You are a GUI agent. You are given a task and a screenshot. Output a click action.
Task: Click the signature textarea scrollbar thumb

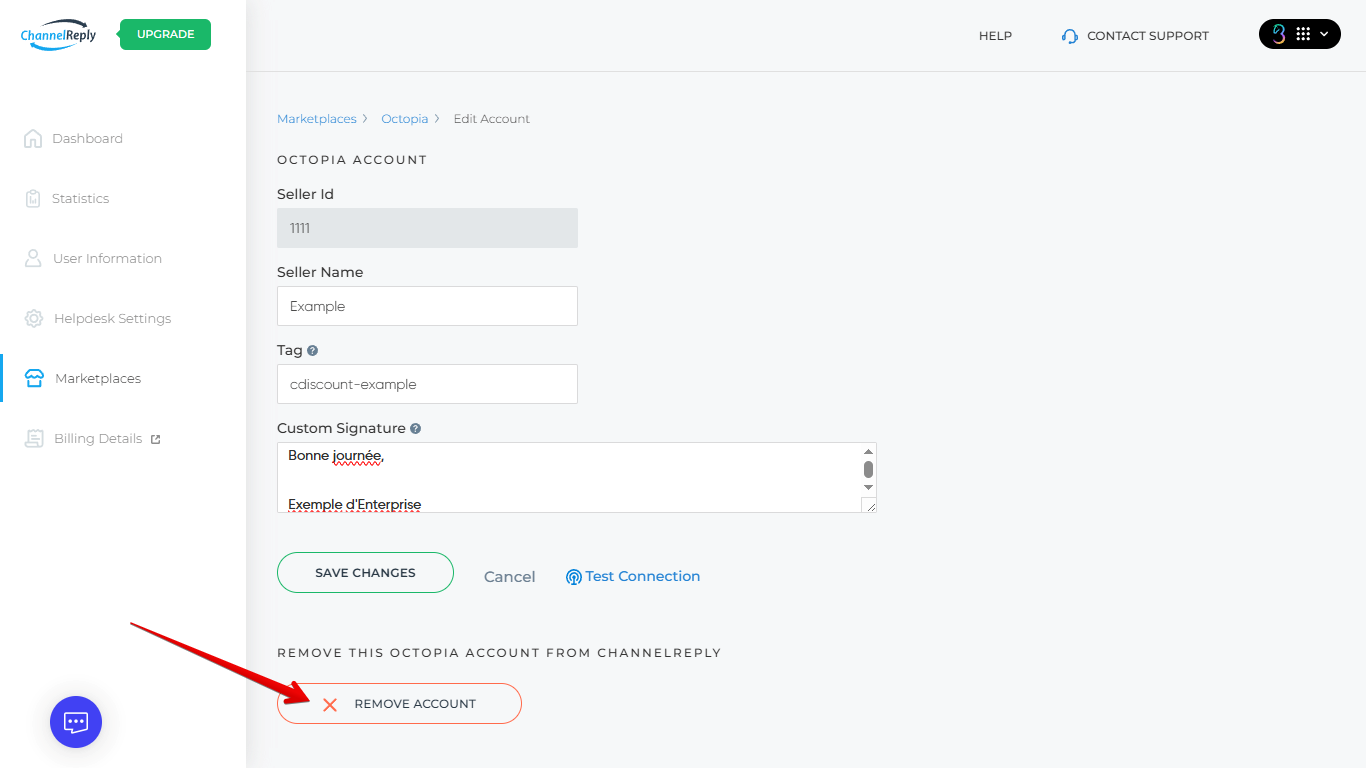[868, 469]
